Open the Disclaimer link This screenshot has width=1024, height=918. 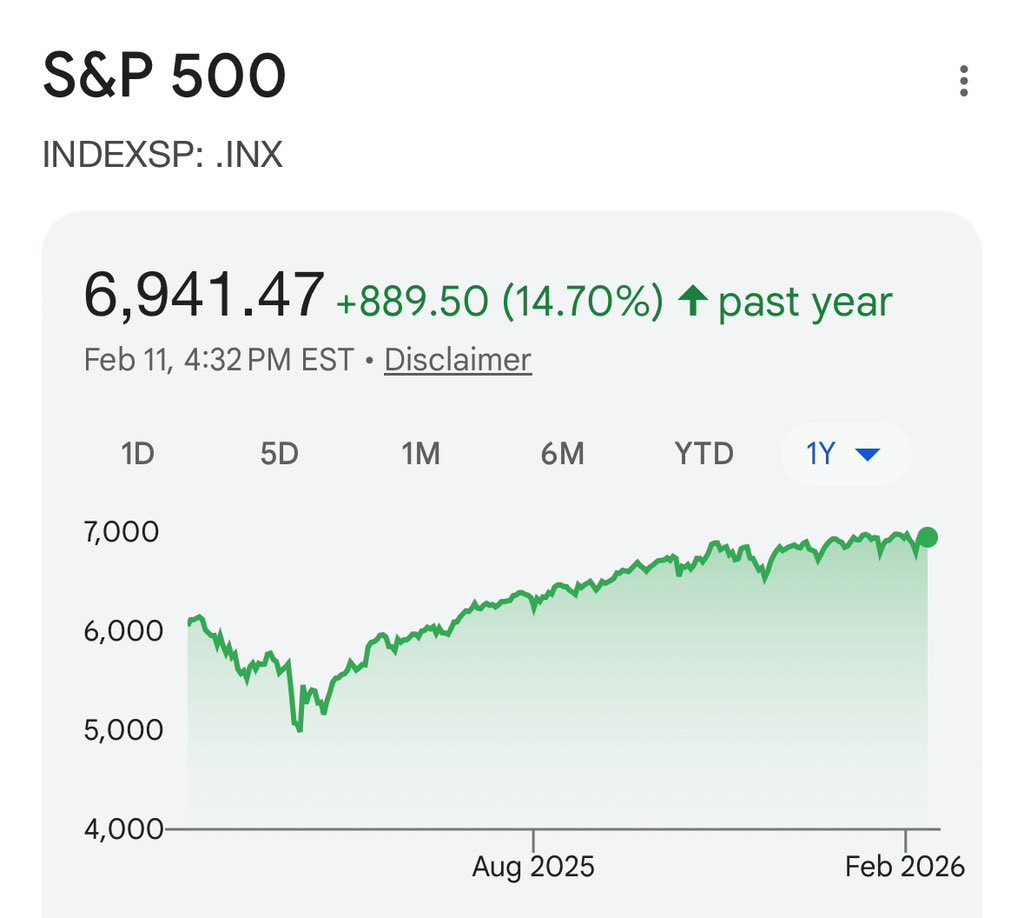pyautogui.click(x=458, y=360)
